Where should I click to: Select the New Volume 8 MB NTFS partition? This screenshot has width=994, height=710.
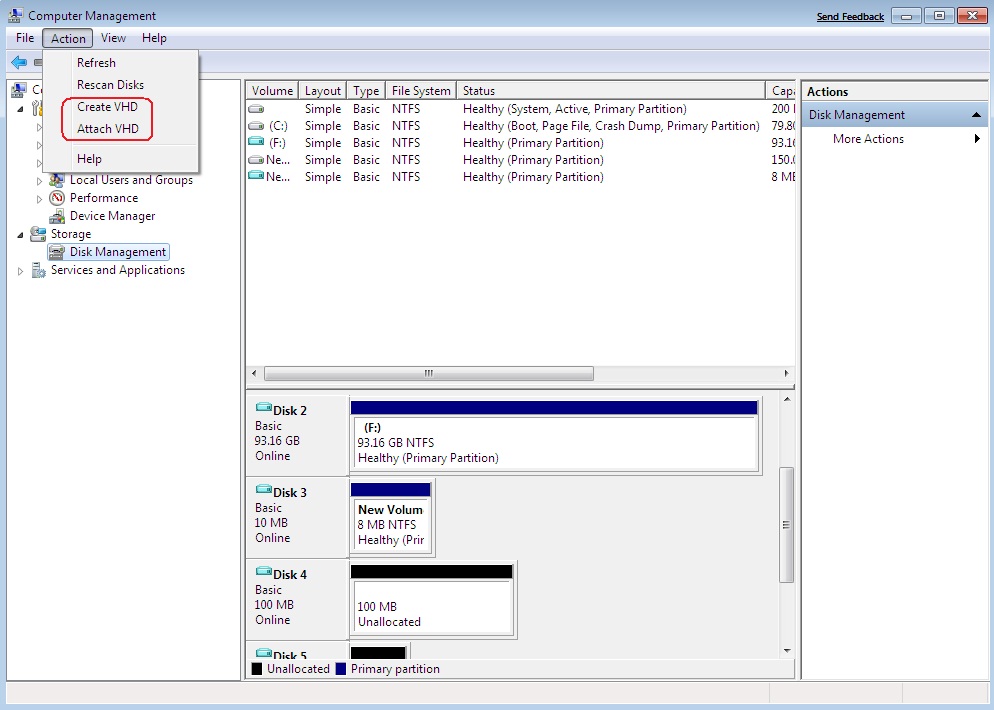(390, 519)
